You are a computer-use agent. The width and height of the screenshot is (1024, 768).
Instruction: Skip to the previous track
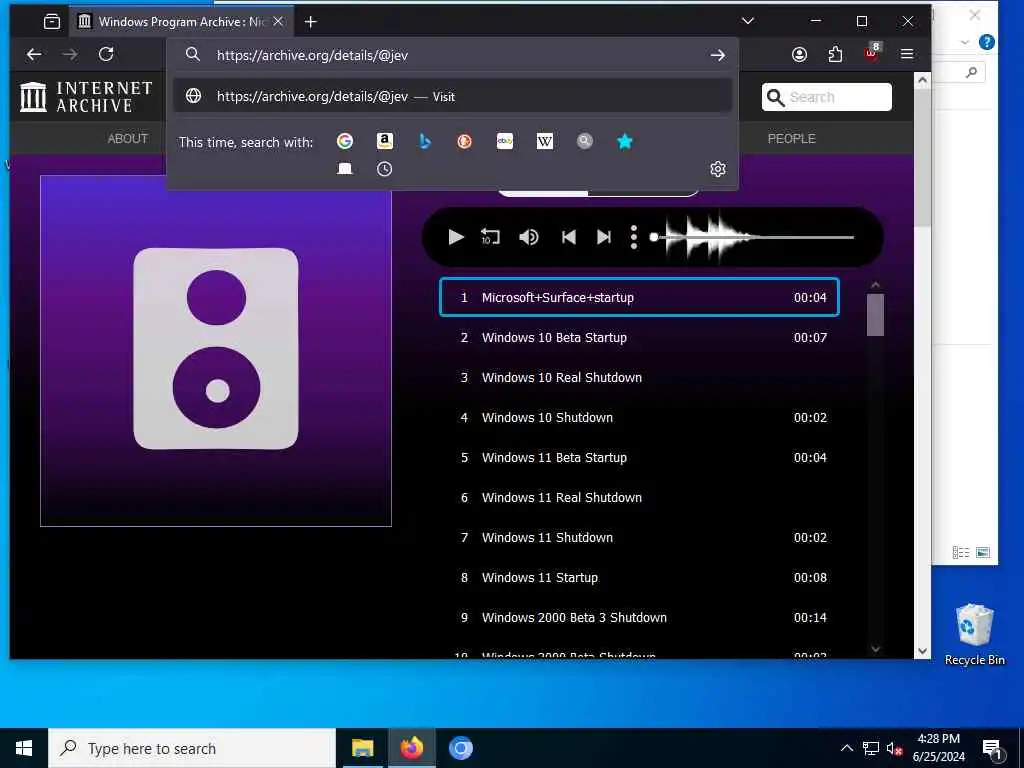[569, 237]
